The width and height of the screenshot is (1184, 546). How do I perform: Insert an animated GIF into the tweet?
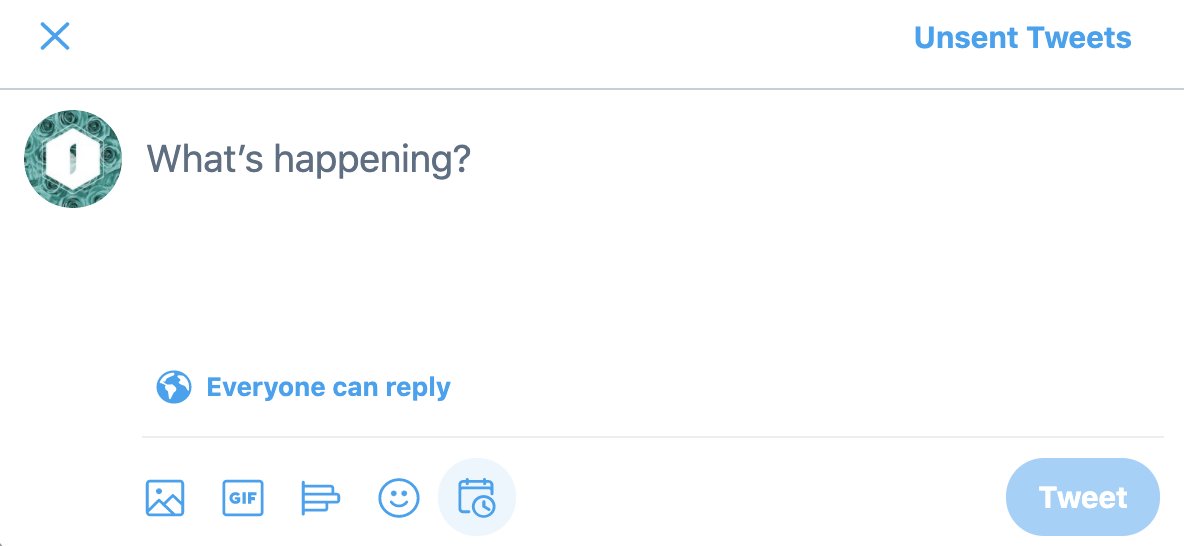click(243, 497)
